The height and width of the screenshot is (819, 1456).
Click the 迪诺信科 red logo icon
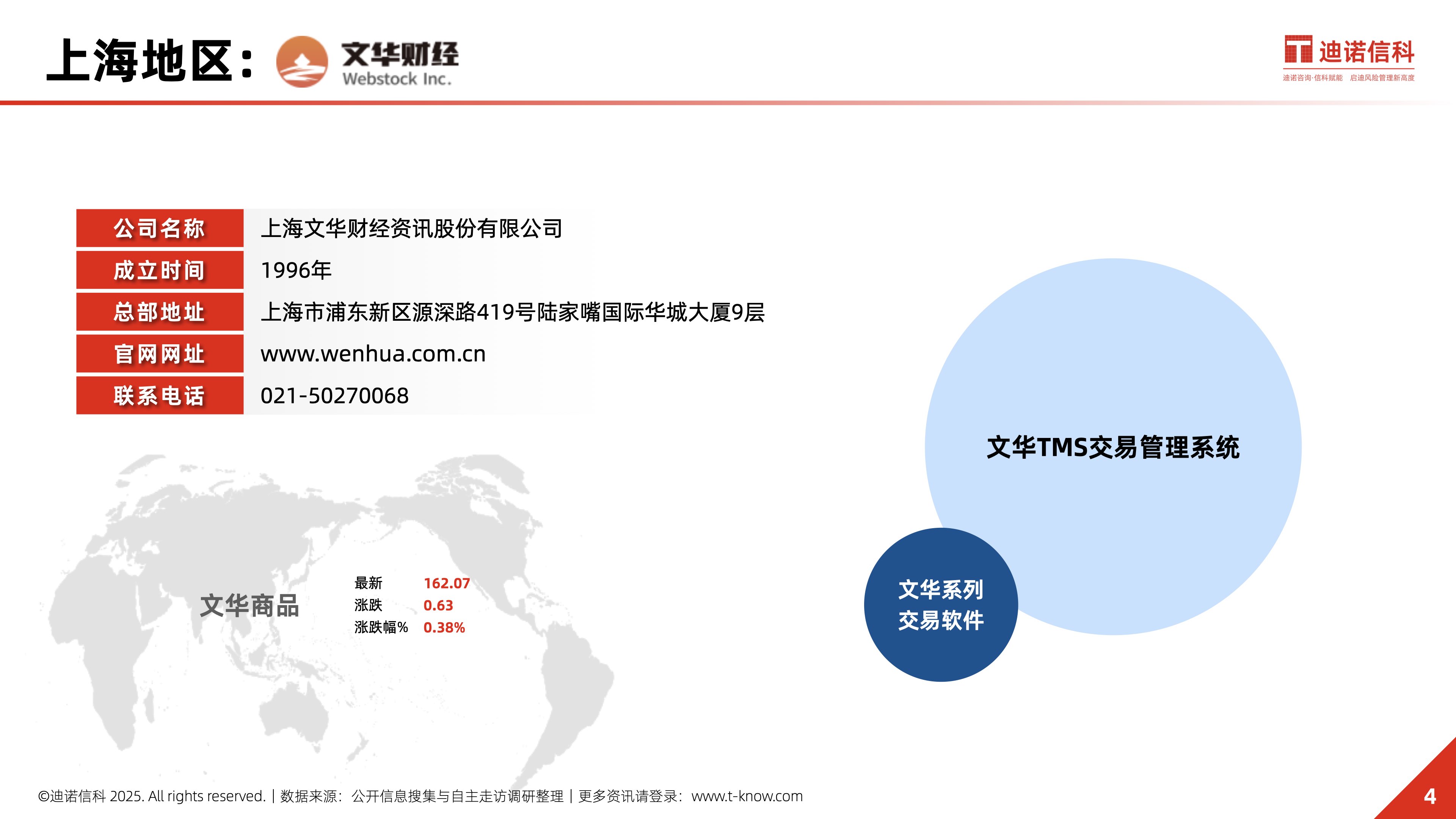[x=1298, y=49]
